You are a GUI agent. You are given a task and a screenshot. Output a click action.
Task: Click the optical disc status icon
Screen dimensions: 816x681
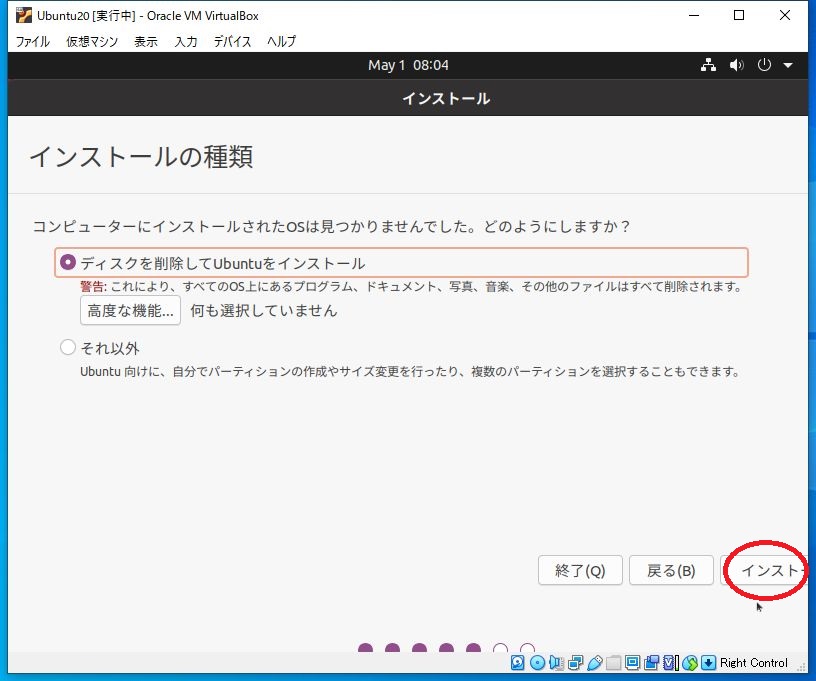pos(537,662)
